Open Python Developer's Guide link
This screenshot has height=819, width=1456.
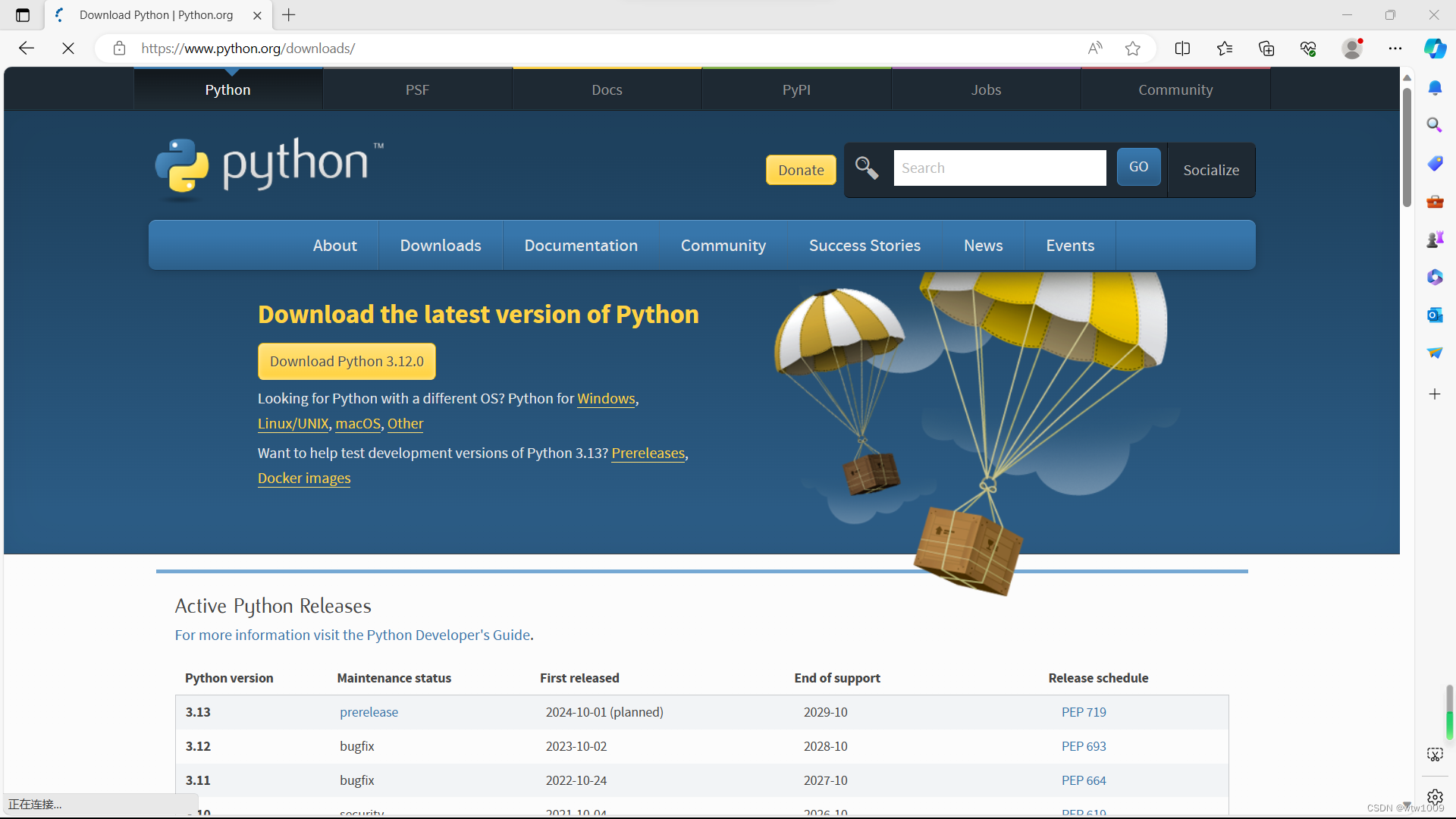tap(353, 635)
